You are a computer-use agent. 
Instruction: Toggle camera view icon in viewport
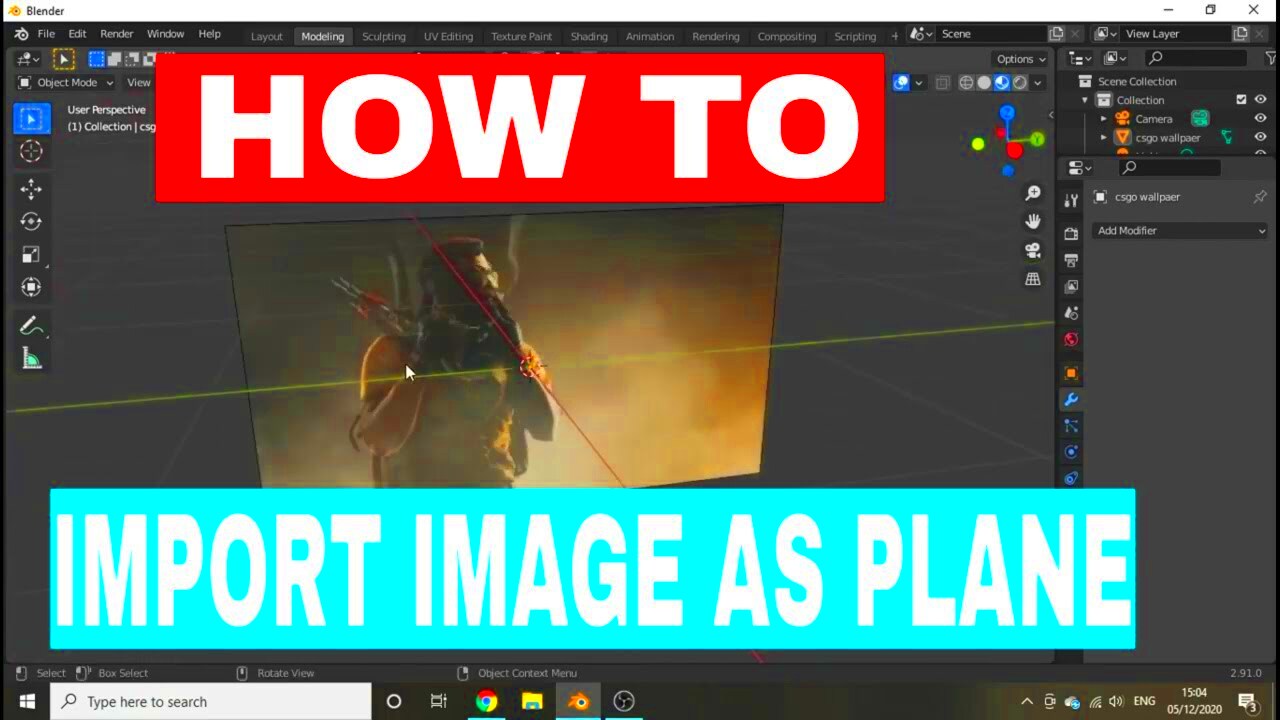pyautogui.click(x=1033, y=250)
